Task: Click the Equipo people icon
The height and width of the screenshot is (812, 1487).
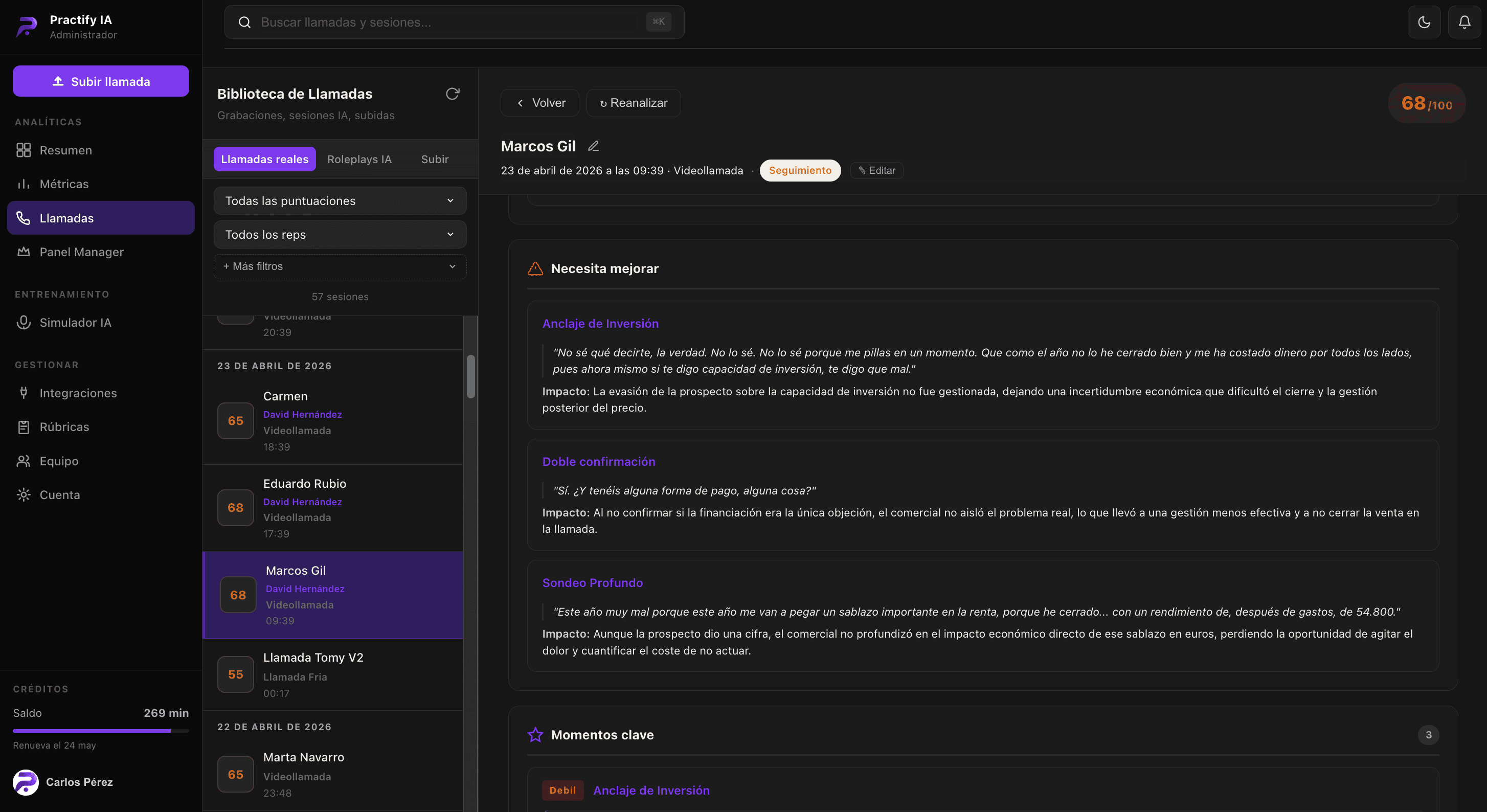Action: click(x=24, y=461)
